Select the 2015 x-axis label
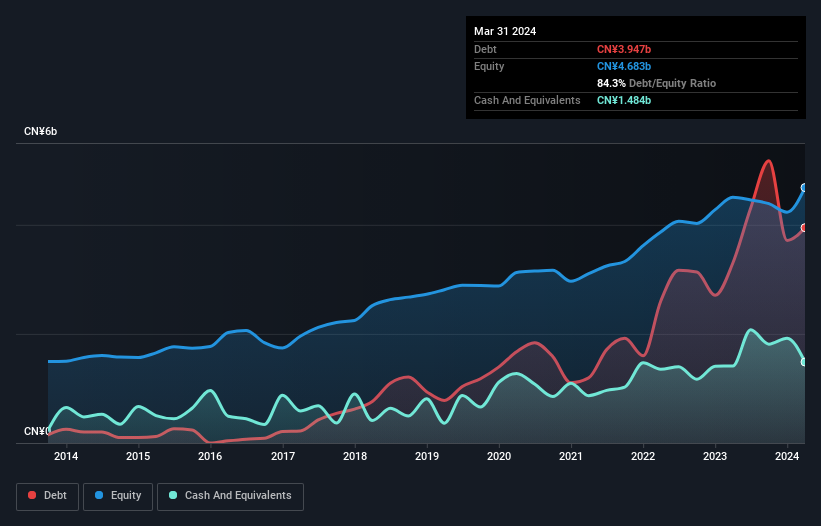821x526 pixels. [138, 456]
